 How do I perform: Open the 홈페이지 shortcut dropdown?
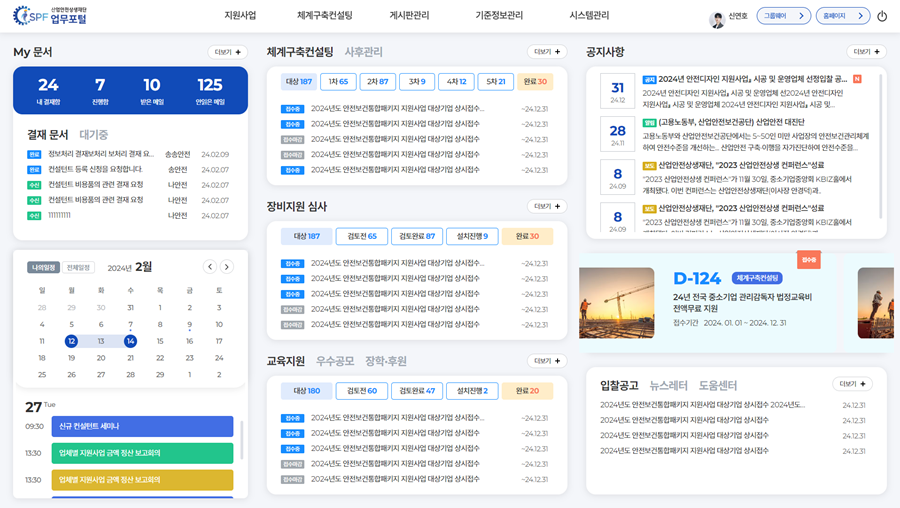(x=842, y=16)
